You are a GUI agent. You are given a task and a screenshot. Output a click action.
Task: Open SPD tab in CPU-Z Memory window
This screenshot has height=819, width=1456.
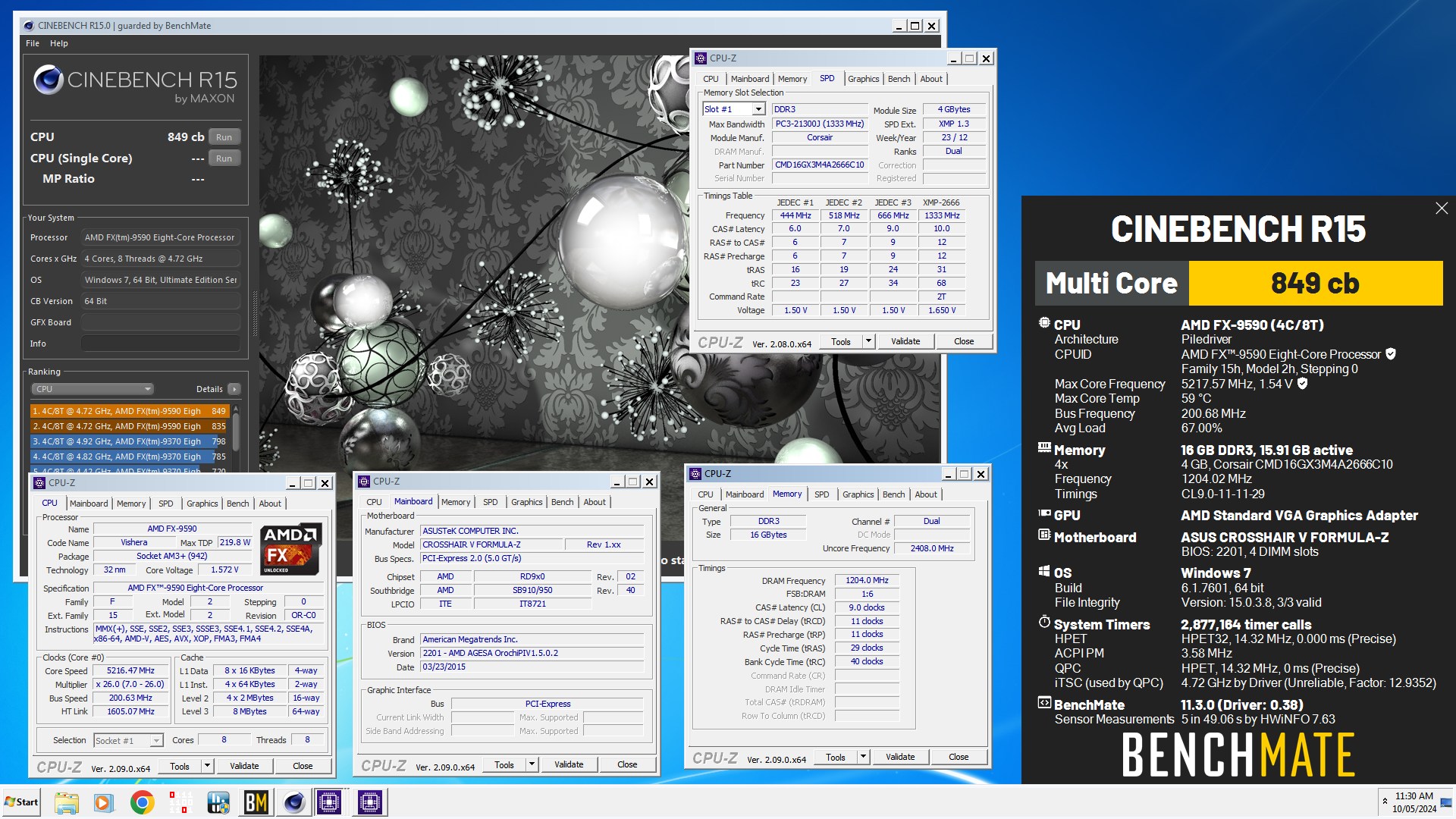(821, 494)
